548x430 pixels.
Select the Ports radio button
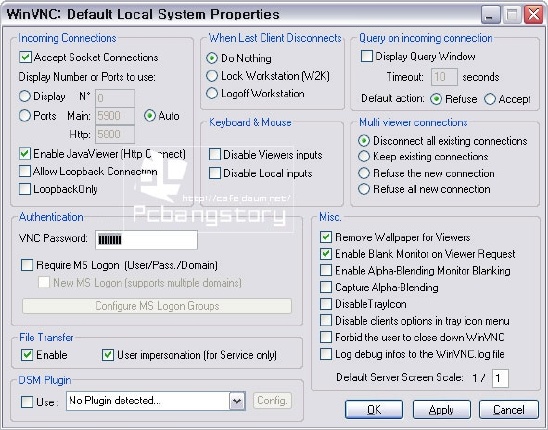coord(24,116)
